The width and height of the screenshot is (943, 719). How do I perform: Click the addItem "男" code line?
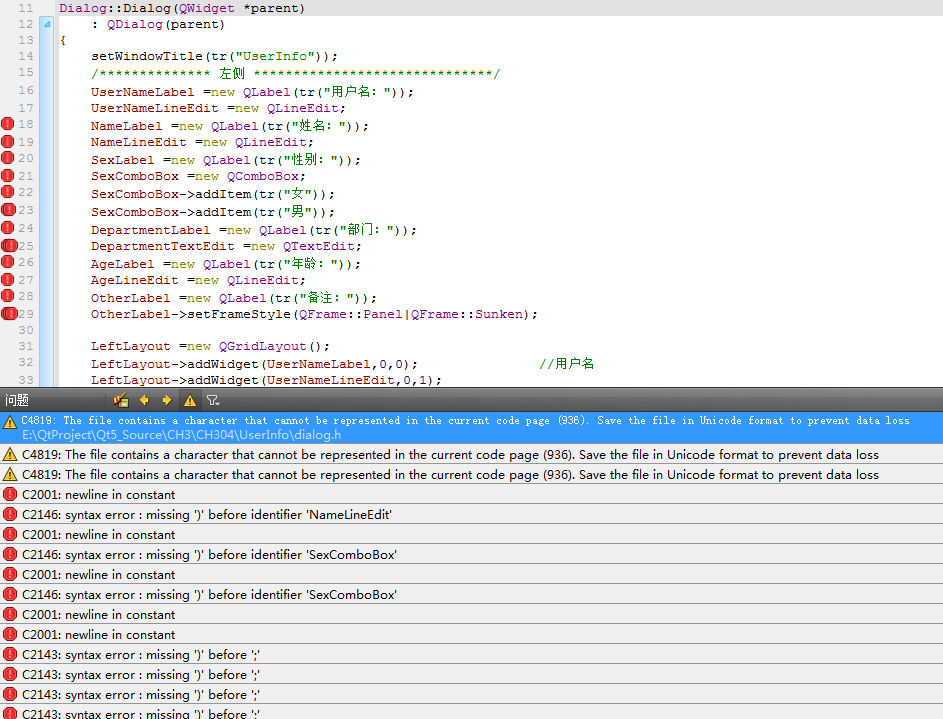(212, 212)
